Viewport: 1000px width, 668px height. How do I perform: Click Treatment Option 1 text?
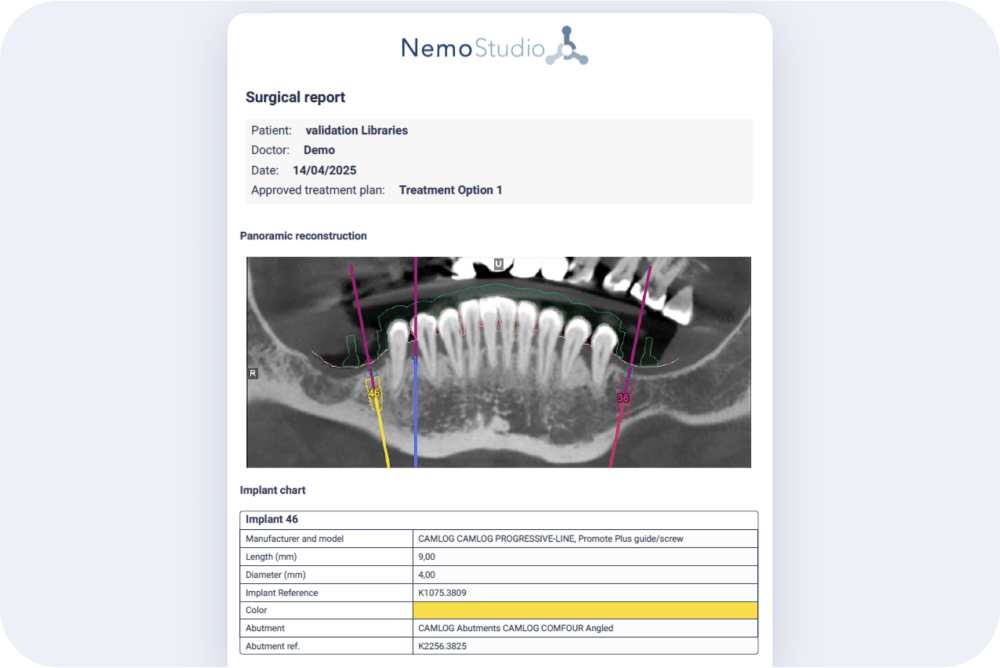point(450,190)
